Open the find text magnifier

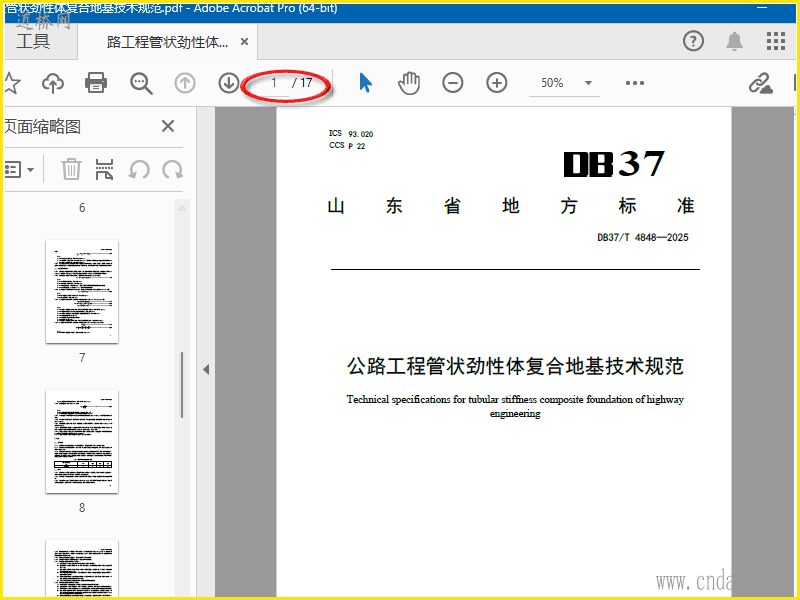tap(141, 83)
